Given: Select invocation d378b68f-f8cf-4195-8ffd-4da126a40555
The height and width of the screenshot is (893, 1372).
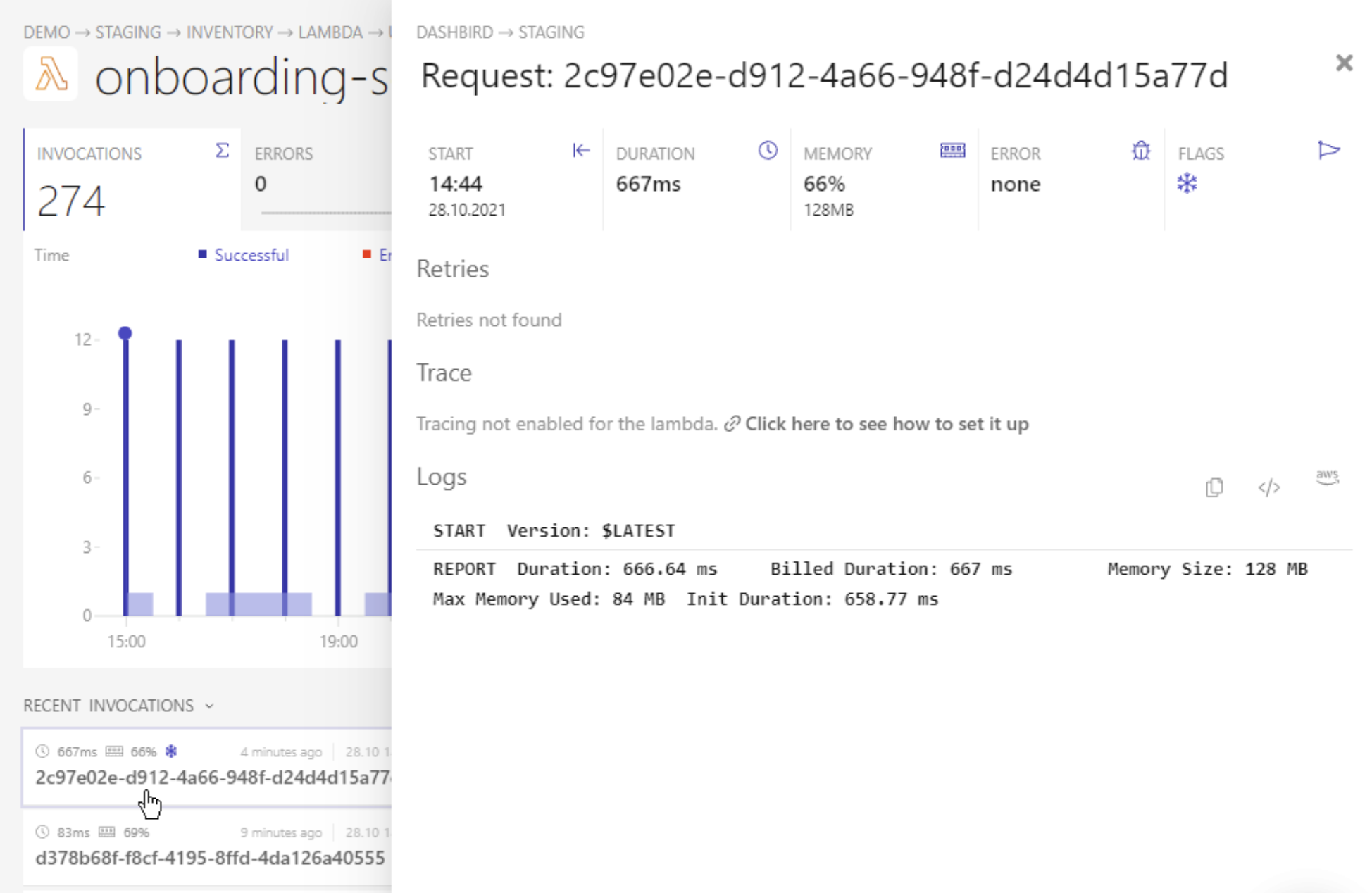Looking at the screenshot, I should pos(207,847).
